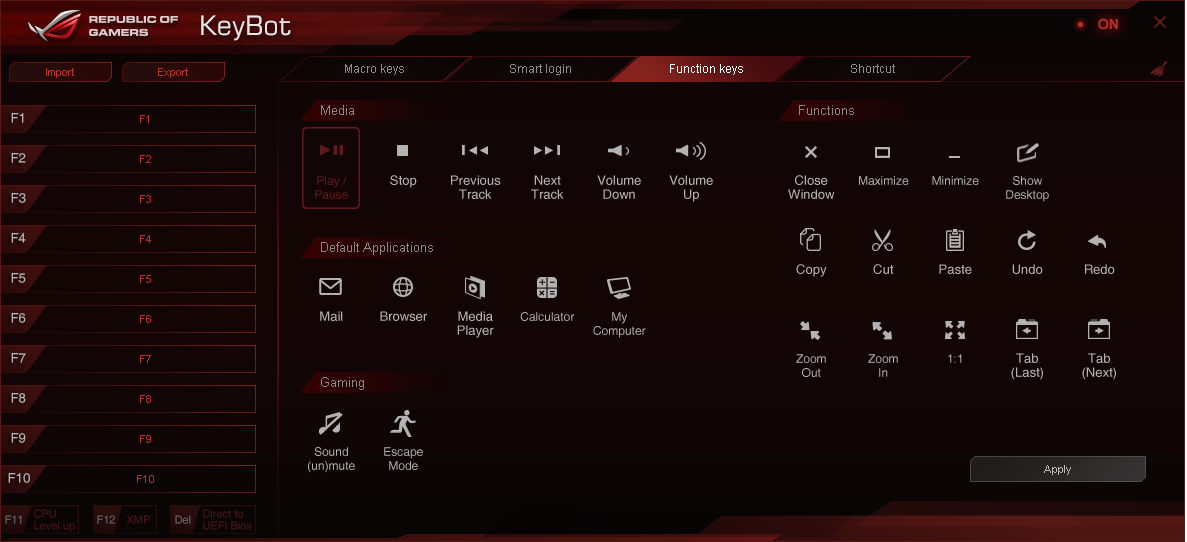Screen dimensions: 1187x542
Task: Apply the key assignments
Action: coord(1057,469)
